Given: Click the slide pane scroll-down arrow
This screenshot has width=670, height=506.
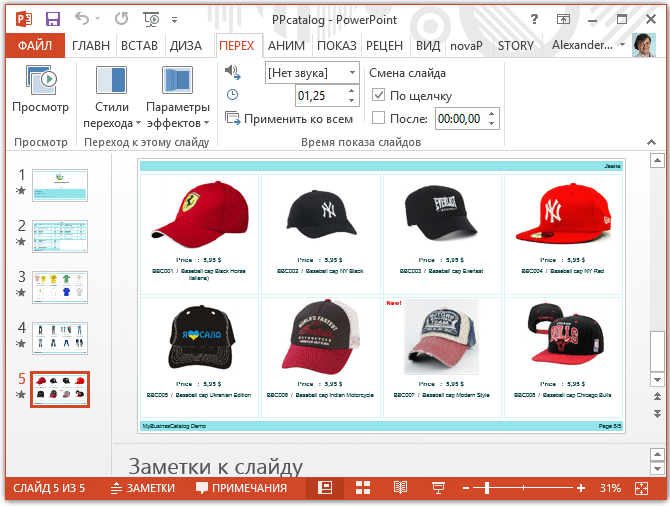Looking at the screenshot, I should point(657,380).
